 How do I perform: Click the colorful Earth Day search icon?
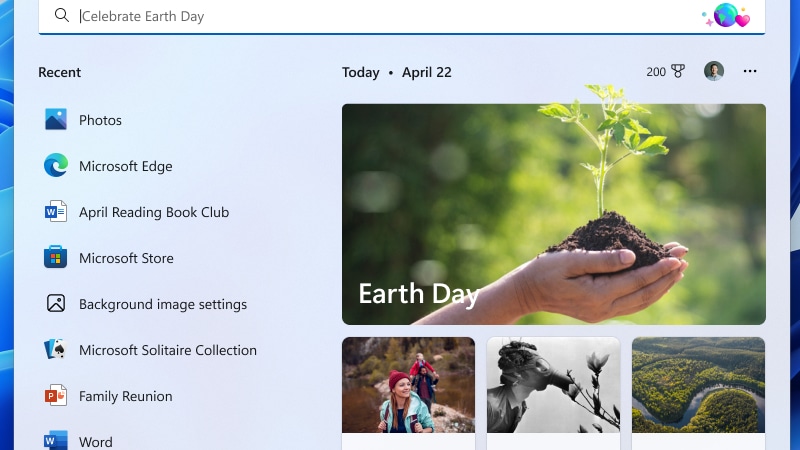(x=726, y=16)
